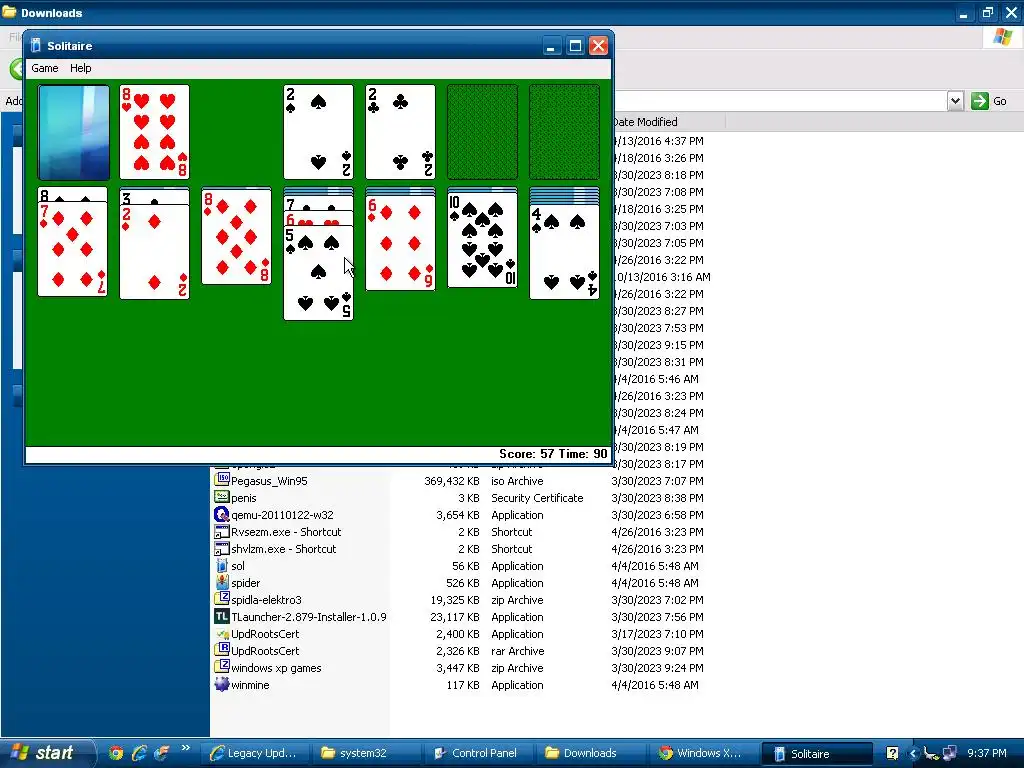Select the sol application icon
Image resolution: width=1024 pixels, height=768 pixels.
(222, 566)
